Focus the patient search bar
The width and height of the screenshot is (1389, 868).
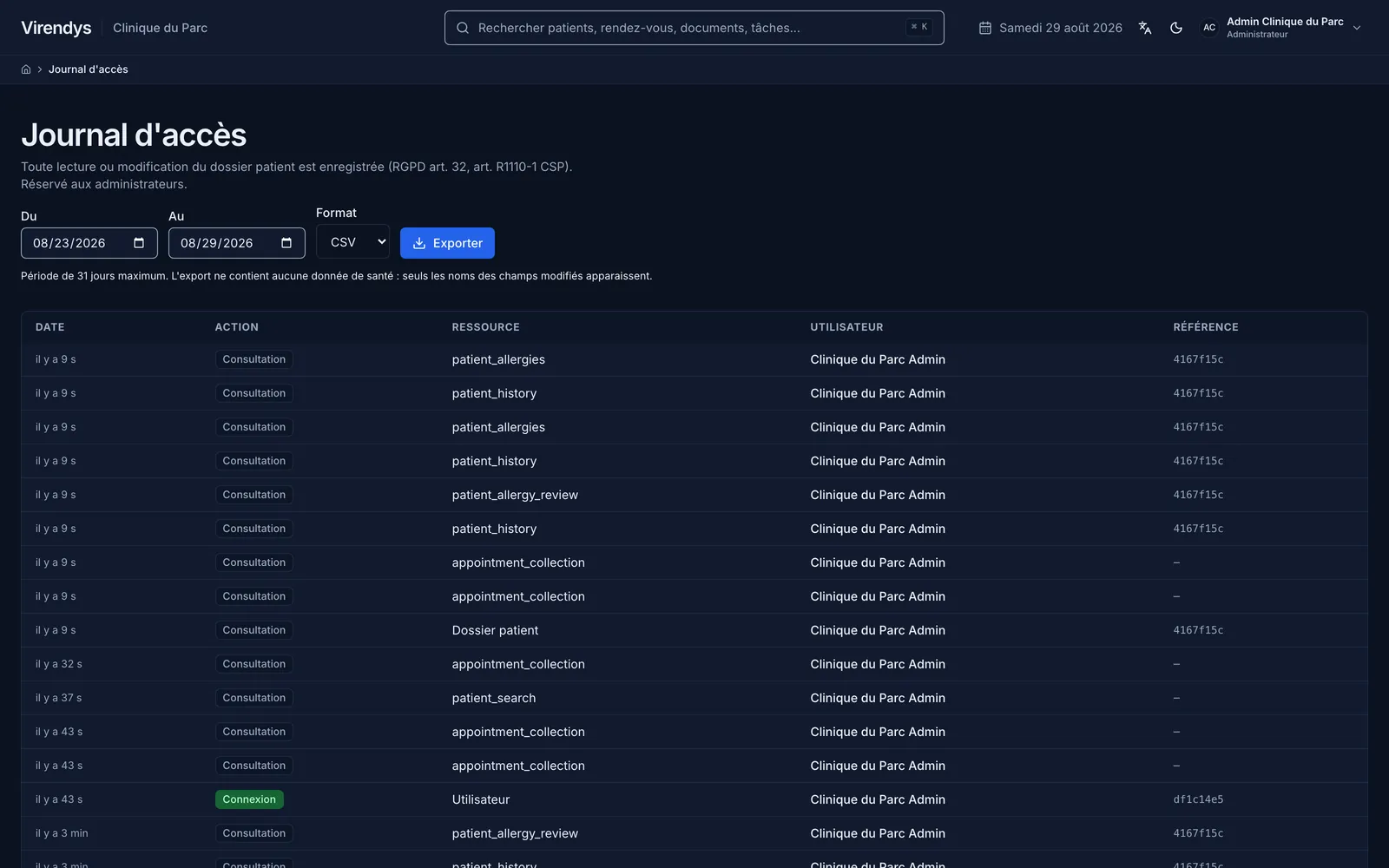coord(694,28)
